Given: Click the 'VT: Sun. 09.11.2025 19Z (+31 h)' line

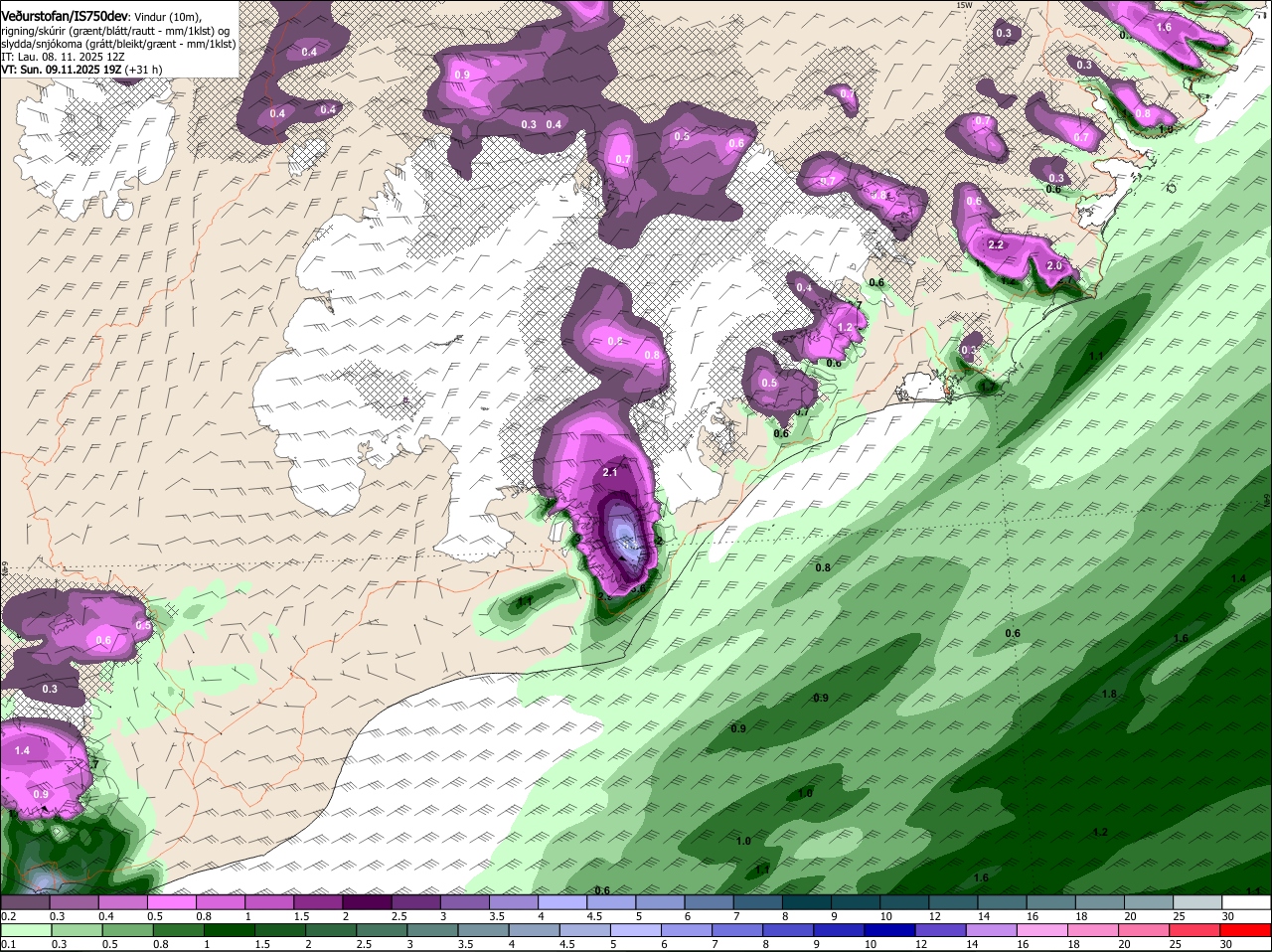Looking at the screenshot, I should point(81,70).
